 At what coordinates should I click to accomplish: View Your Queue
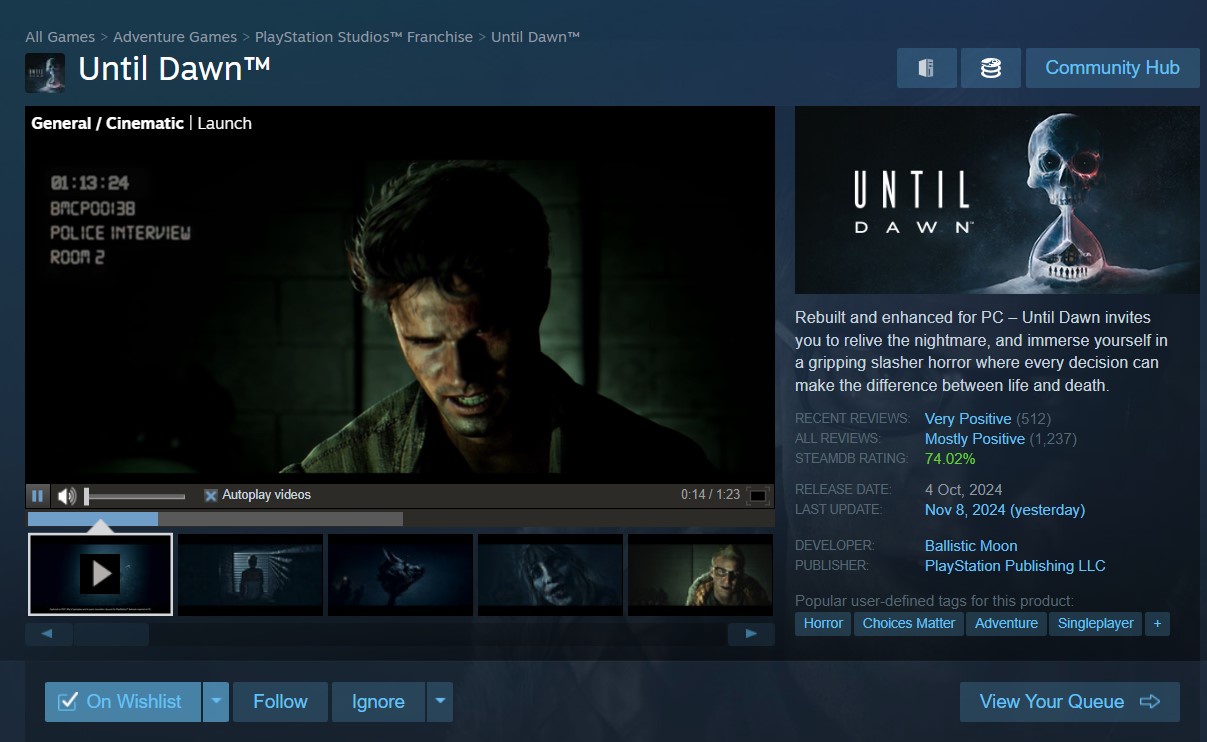pos(1069,702)
